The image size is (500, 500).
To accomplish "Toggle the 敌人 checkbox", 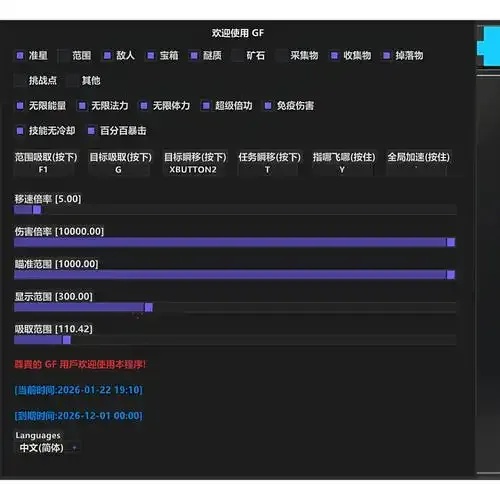I will click(107, 55).
